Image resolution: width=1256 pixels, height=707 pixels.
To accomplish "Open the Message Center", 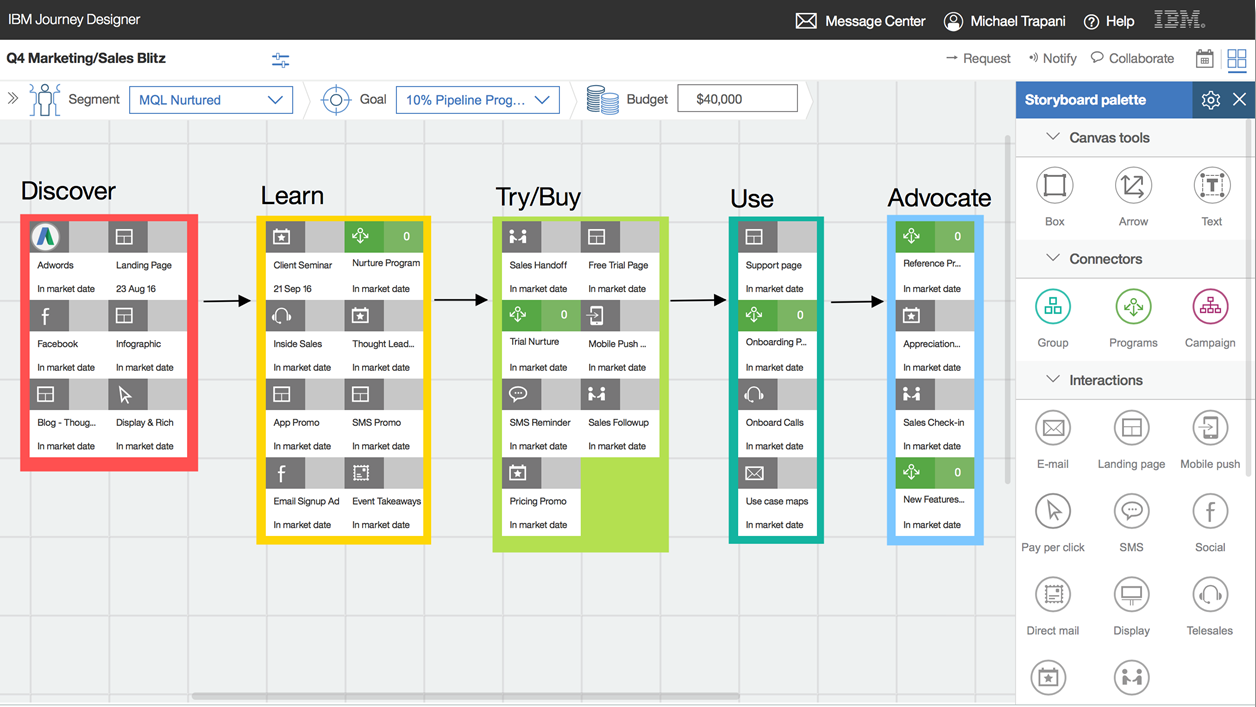I will [860, 20].
